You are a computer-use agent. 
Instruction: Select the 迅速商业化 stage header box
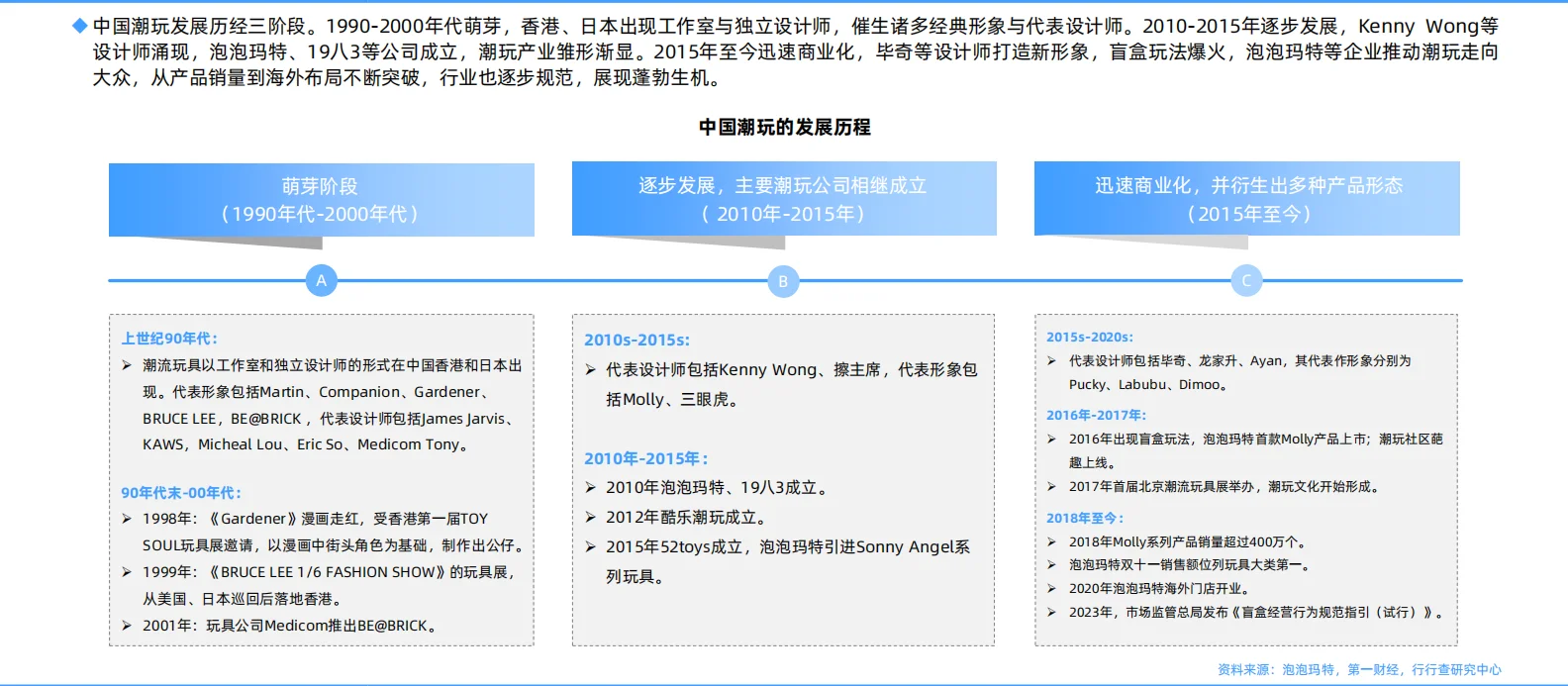point(1247,199)
